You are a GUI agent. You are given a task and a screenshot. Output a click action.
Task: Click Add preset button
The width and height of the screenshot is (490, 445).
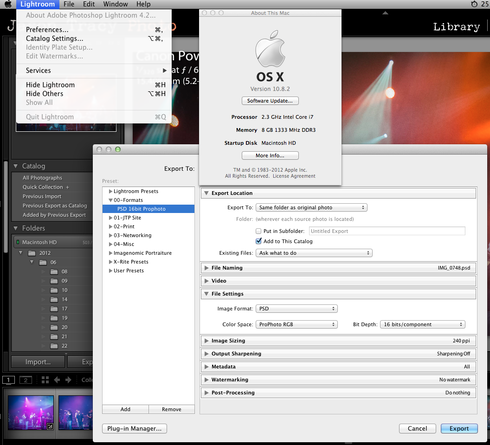tap(125, 409)
